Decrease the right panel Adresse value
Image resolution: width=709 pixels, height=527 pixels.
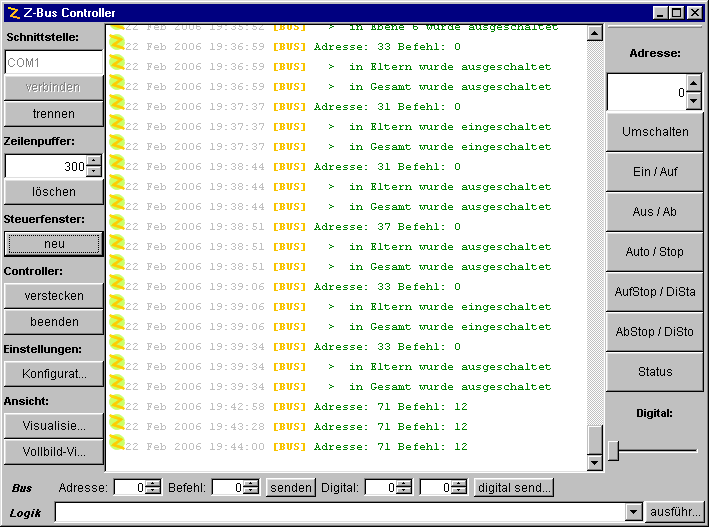point(693,102)
